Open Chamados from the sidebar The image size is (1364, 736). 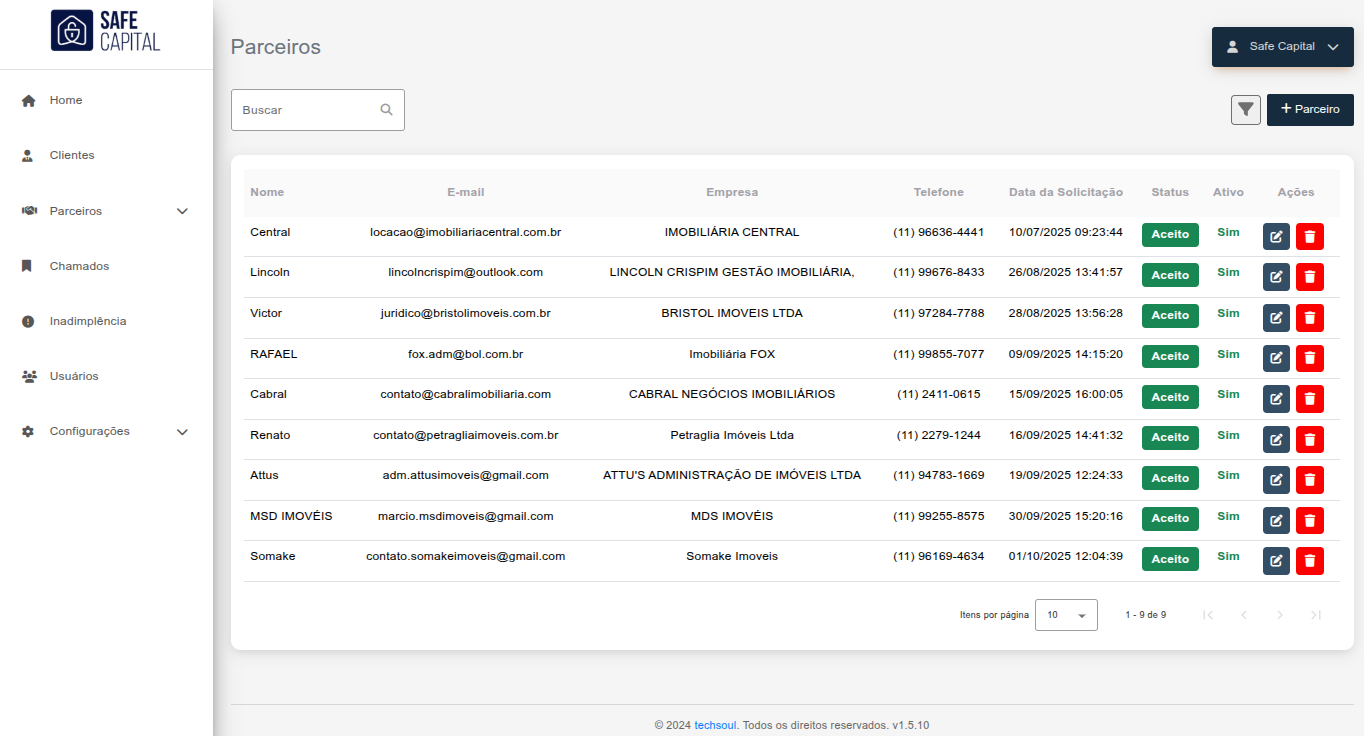[x=79, y=267]
